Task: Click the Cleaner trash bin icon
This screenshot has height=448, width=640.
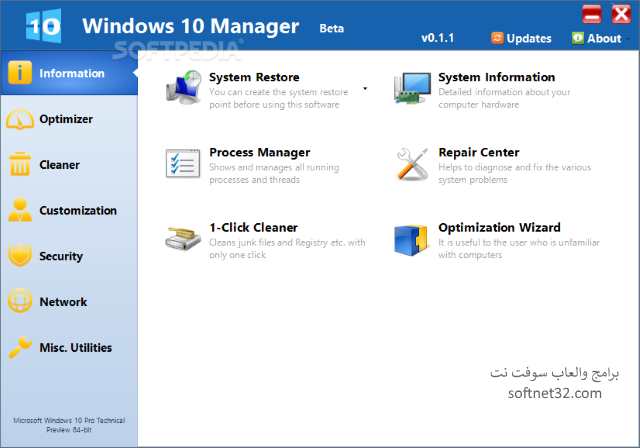Action: pyautogui.click(x=20, y=164)
